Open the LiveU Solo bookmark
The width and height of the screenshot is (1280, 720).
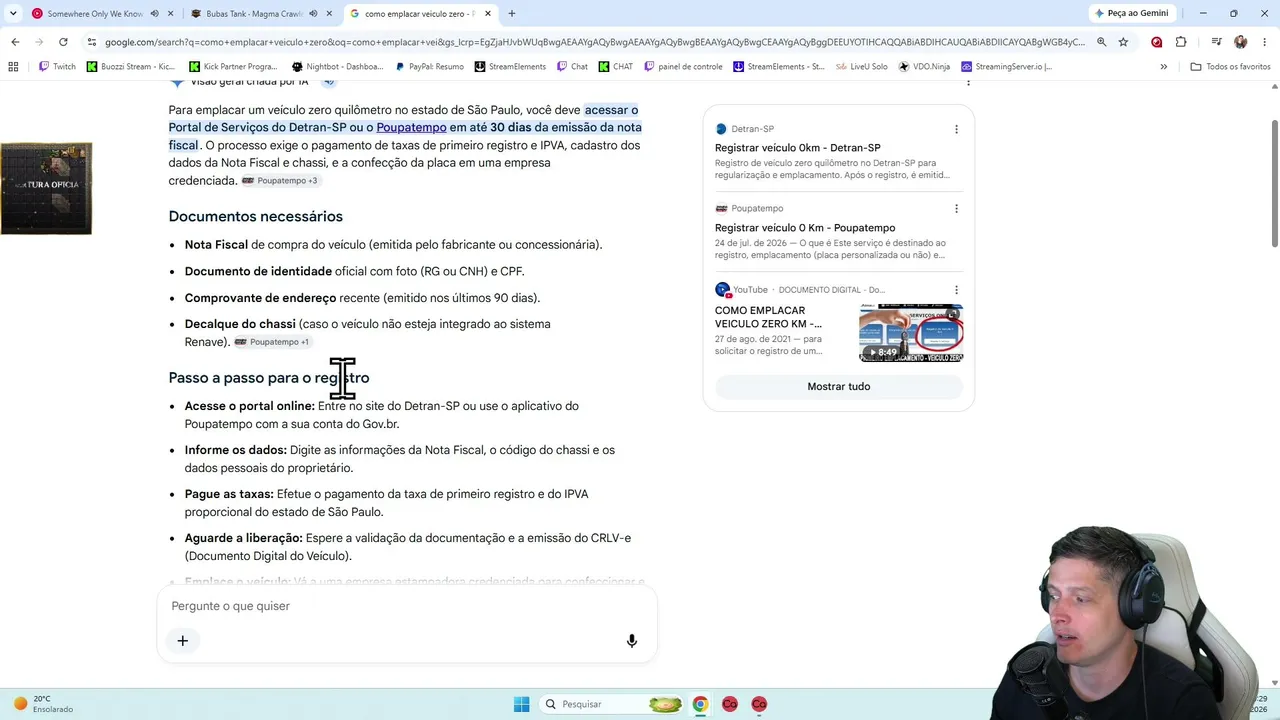[x=861, y=67]
